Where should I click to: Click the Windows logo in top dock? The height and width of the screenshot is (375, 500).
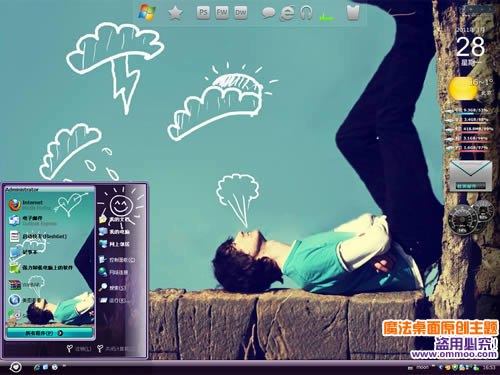pyautogui.click(x=147, y=13)
